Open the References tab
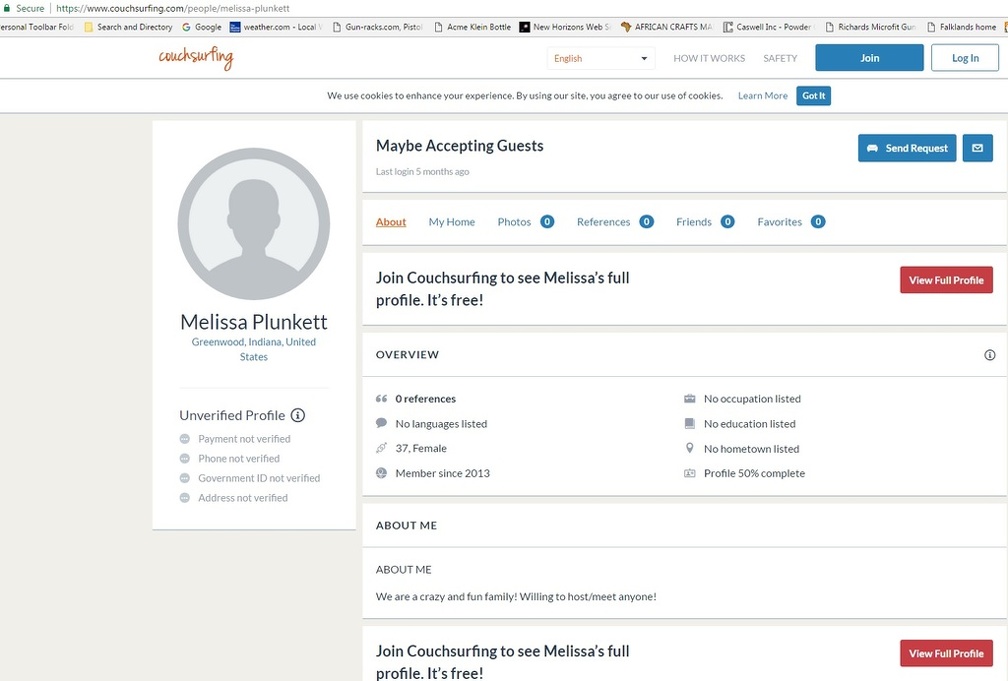This screenshot has height=681, width=1008. pyautogui.click(x=615, y=222)
